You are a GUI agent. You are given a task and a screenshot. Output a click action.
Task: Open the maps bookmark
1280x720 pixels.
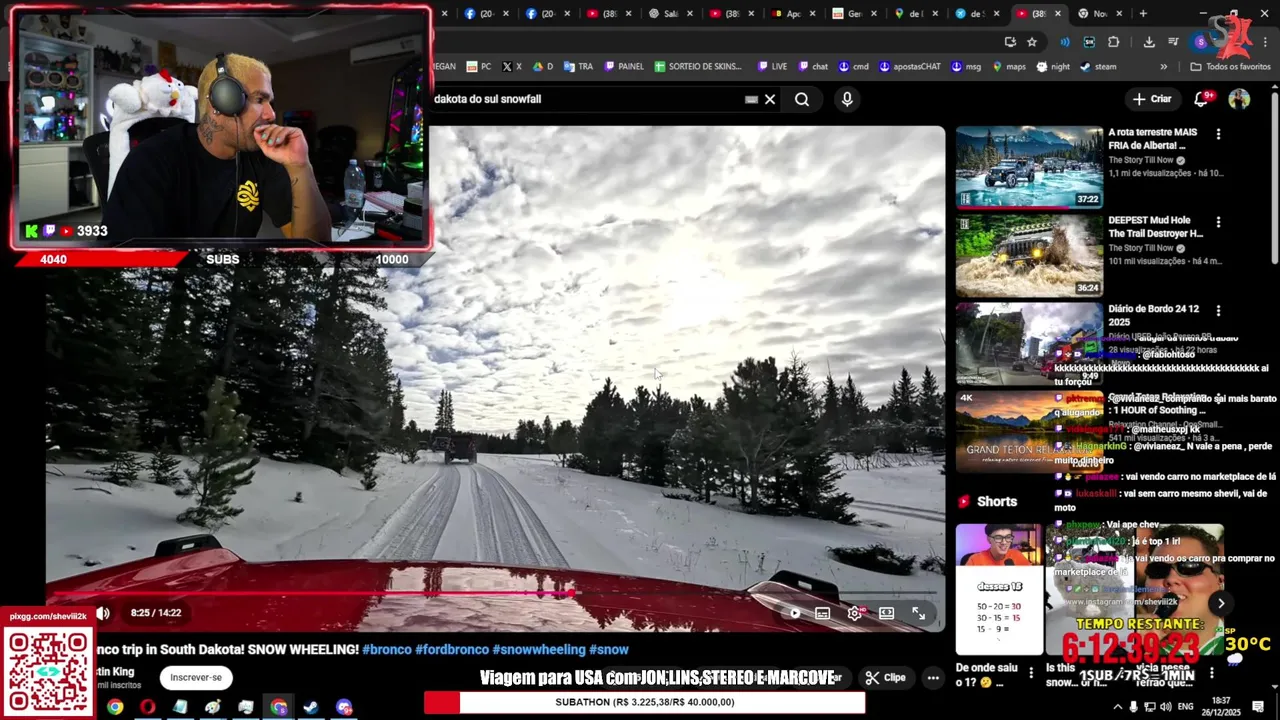[x=1008, y=67]
